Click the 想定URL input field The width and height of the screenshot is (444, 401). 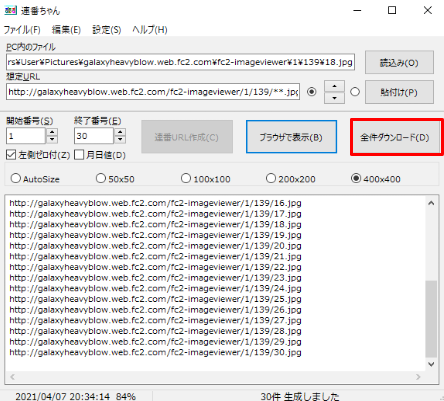[x=153, y=92]
